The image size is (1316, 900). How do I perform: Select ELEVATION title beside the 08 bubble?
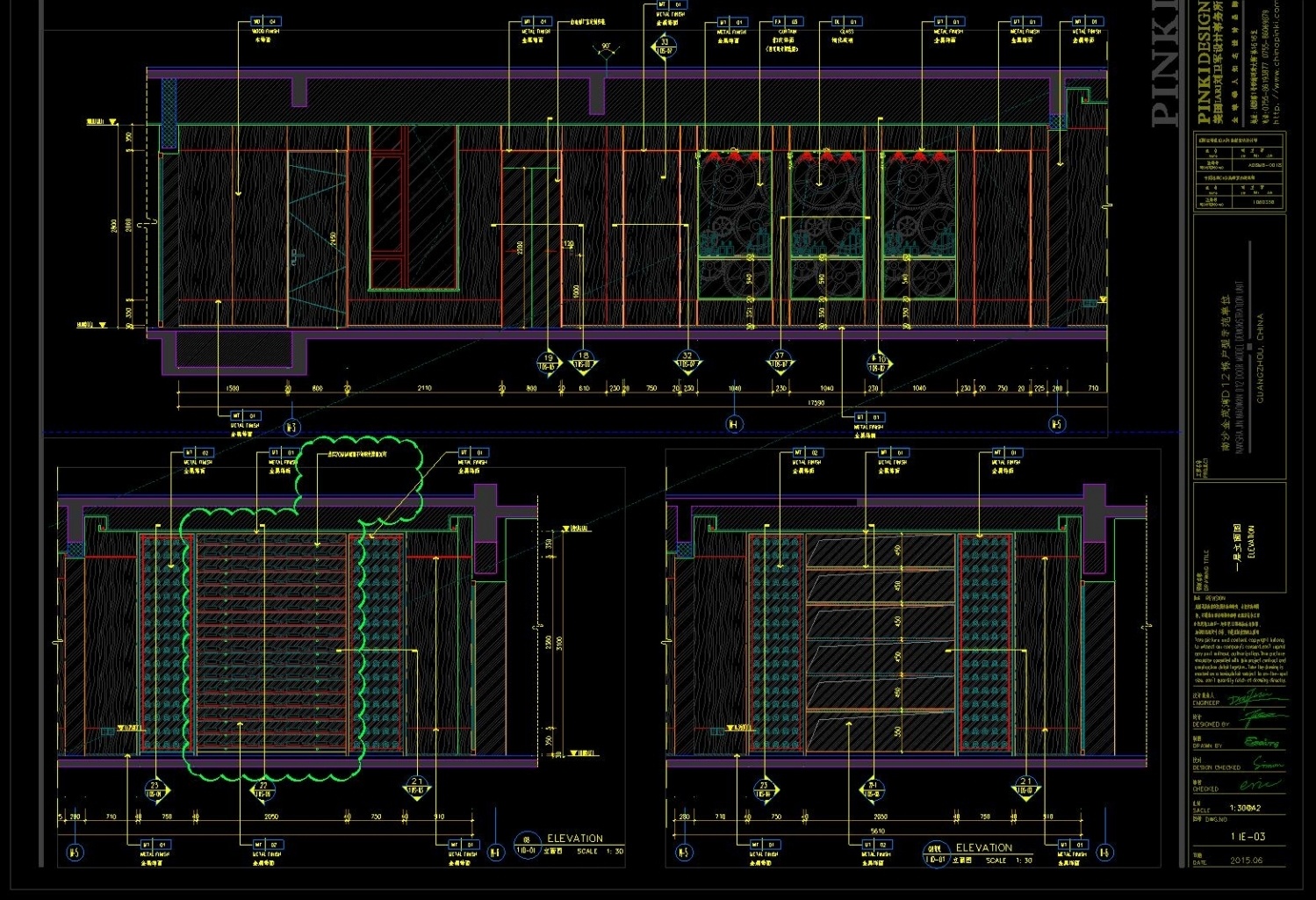point(575,839)
